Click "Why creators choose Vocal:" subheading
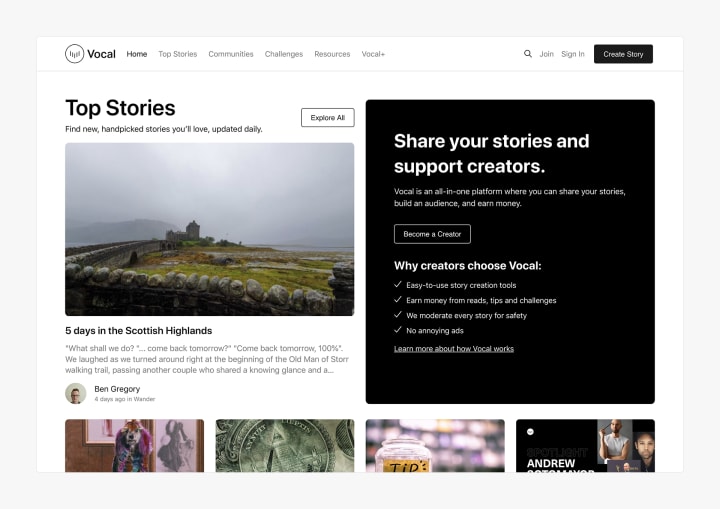Viewport: 720px width, 509px height. point(467,266)
